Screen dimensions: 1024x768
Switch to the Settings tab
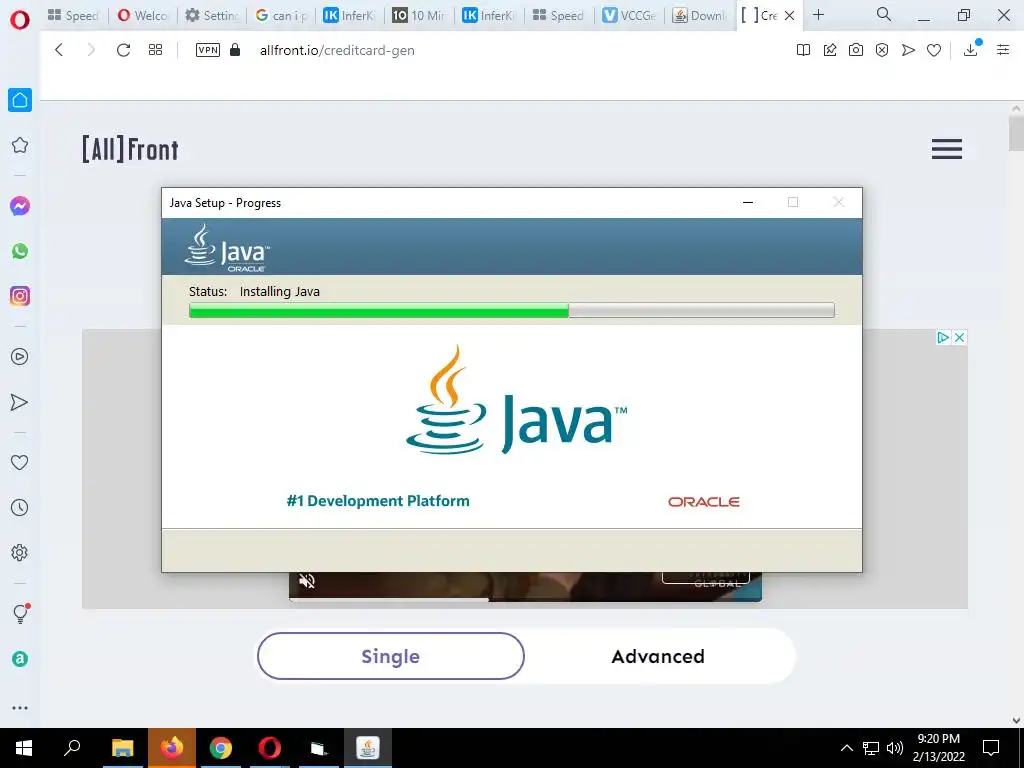(212, 16)
